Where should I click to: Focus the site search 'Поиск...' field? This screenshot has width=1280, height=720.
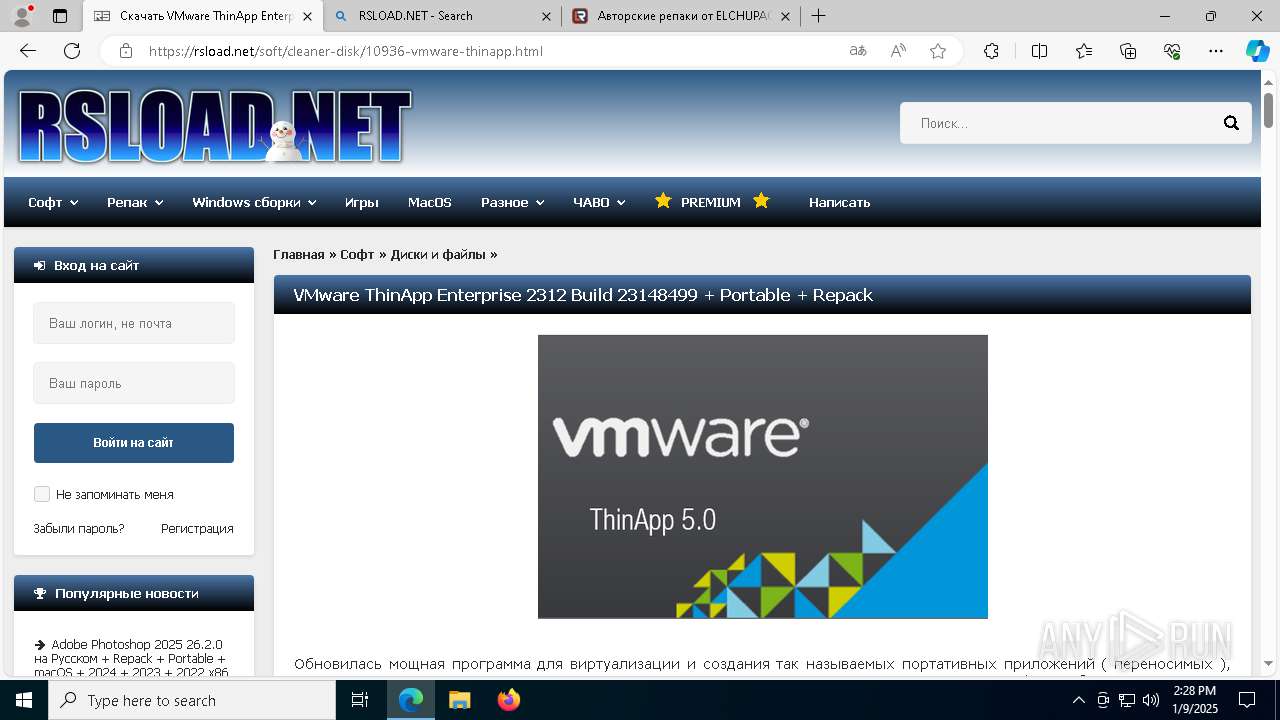click(1058, 123)
